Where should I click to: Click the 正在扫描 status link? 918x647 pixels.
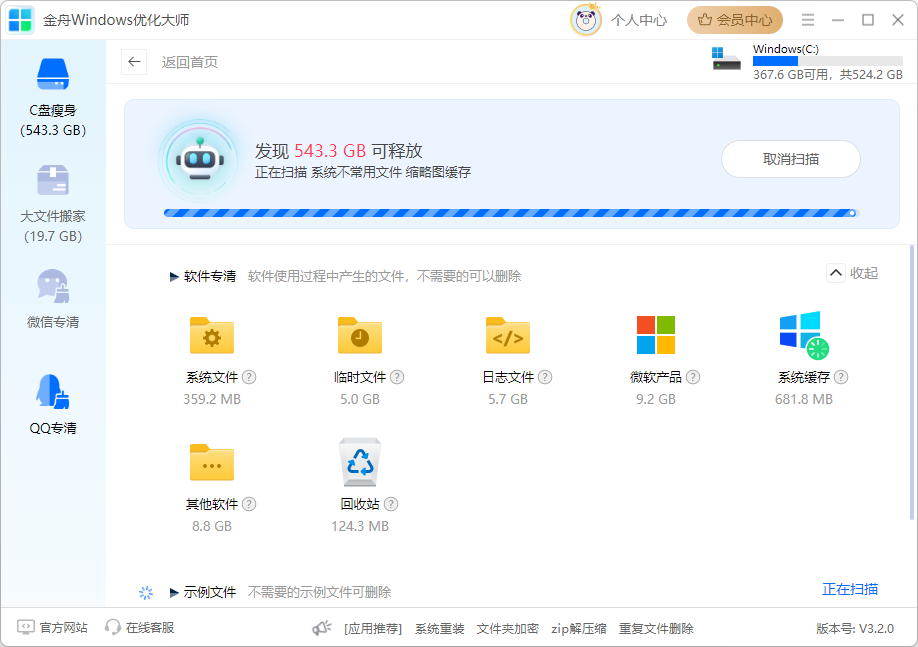(850, 589)
